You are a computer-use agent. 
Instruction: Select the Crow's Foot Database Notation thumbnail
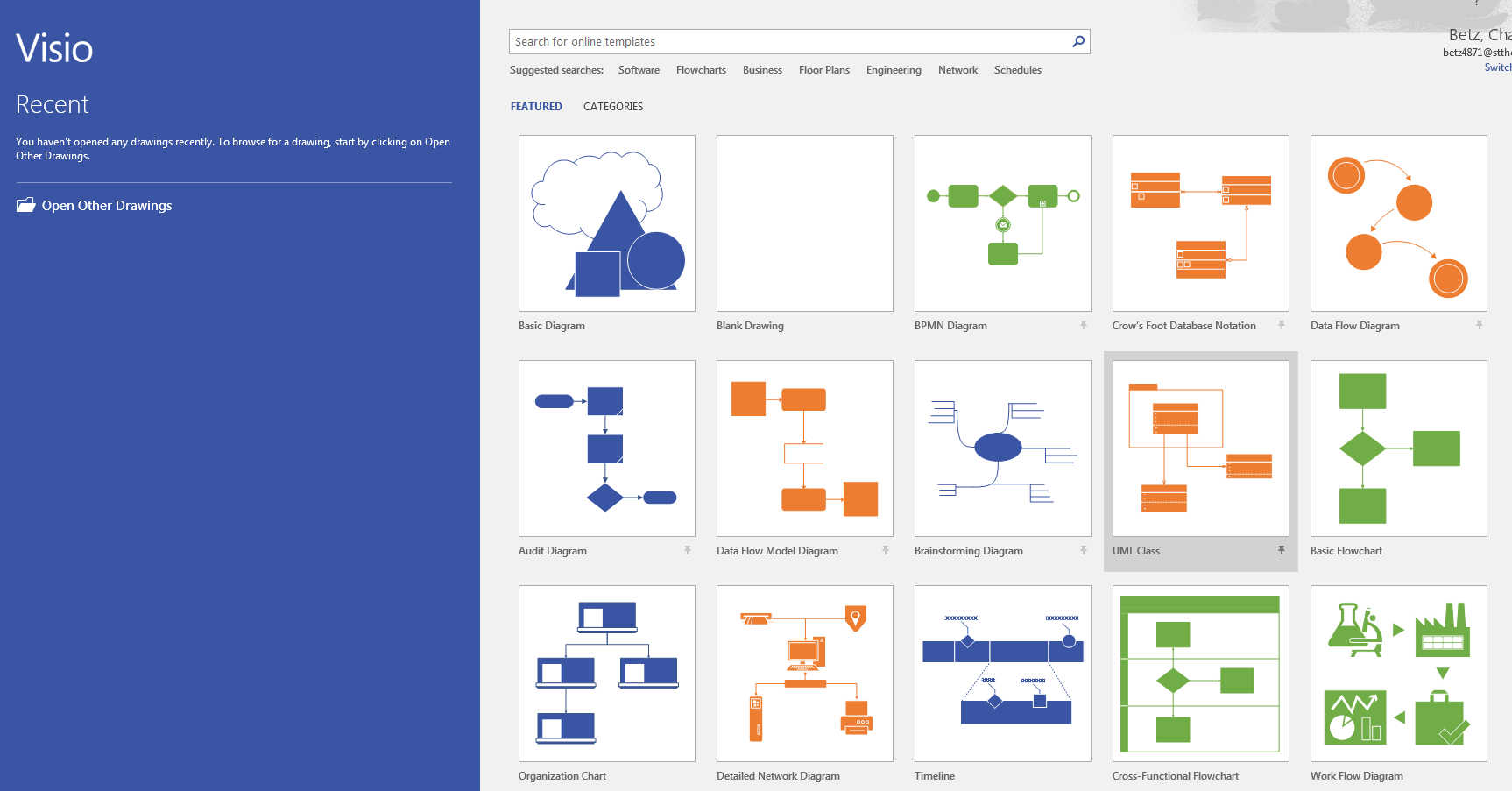point(1201,223)
